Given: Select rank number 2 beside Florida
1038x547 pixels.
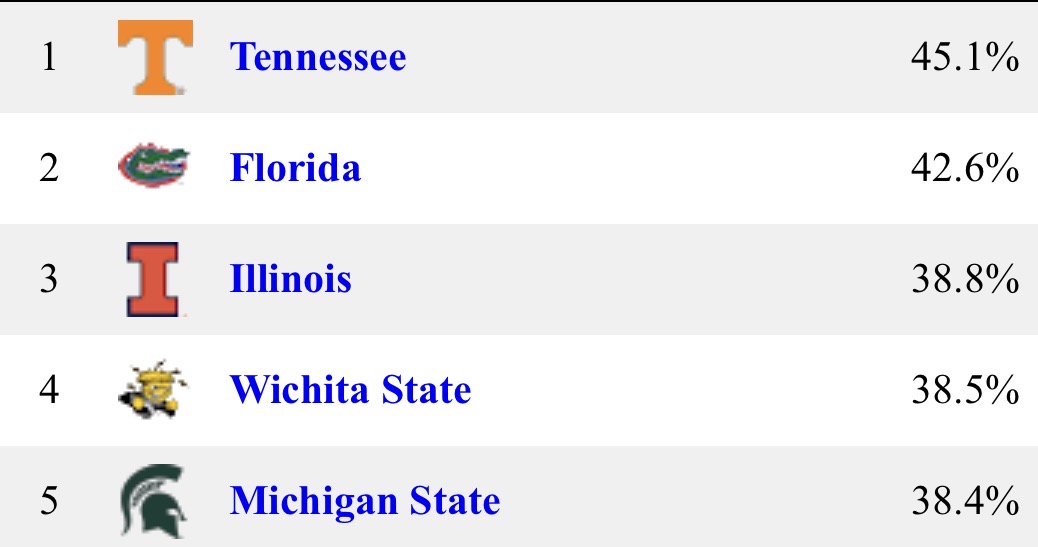Looking at the screenshot, I should 49,169.
